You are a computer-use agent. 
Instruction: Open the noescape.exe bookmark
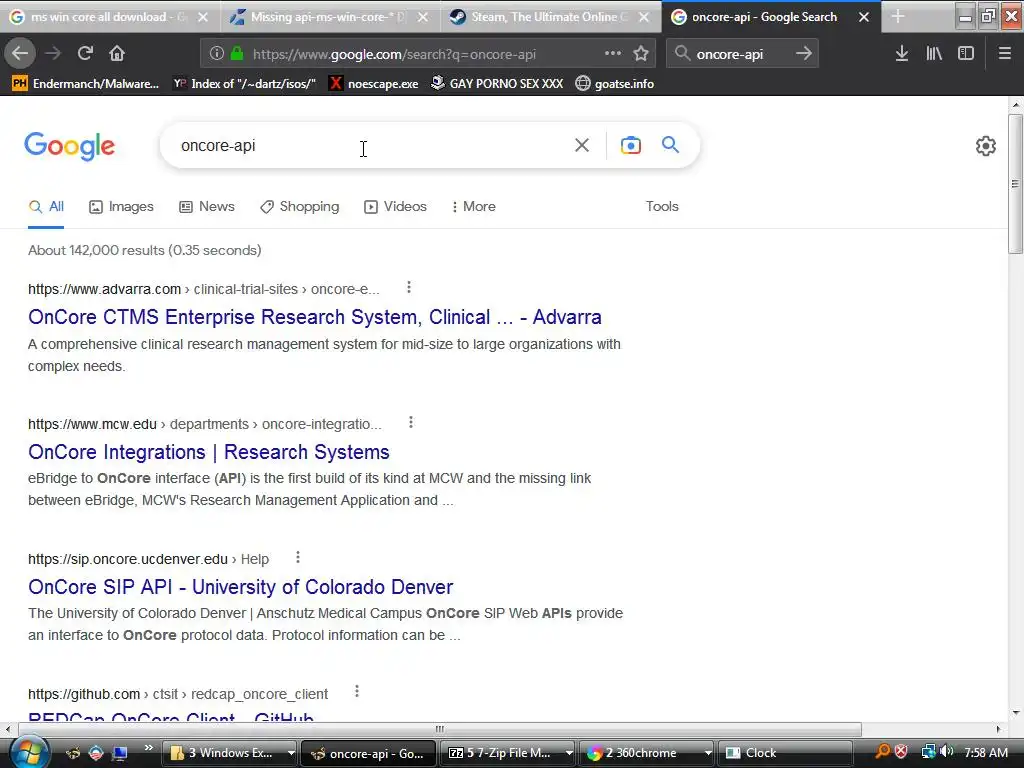click(x=374, y=84)
